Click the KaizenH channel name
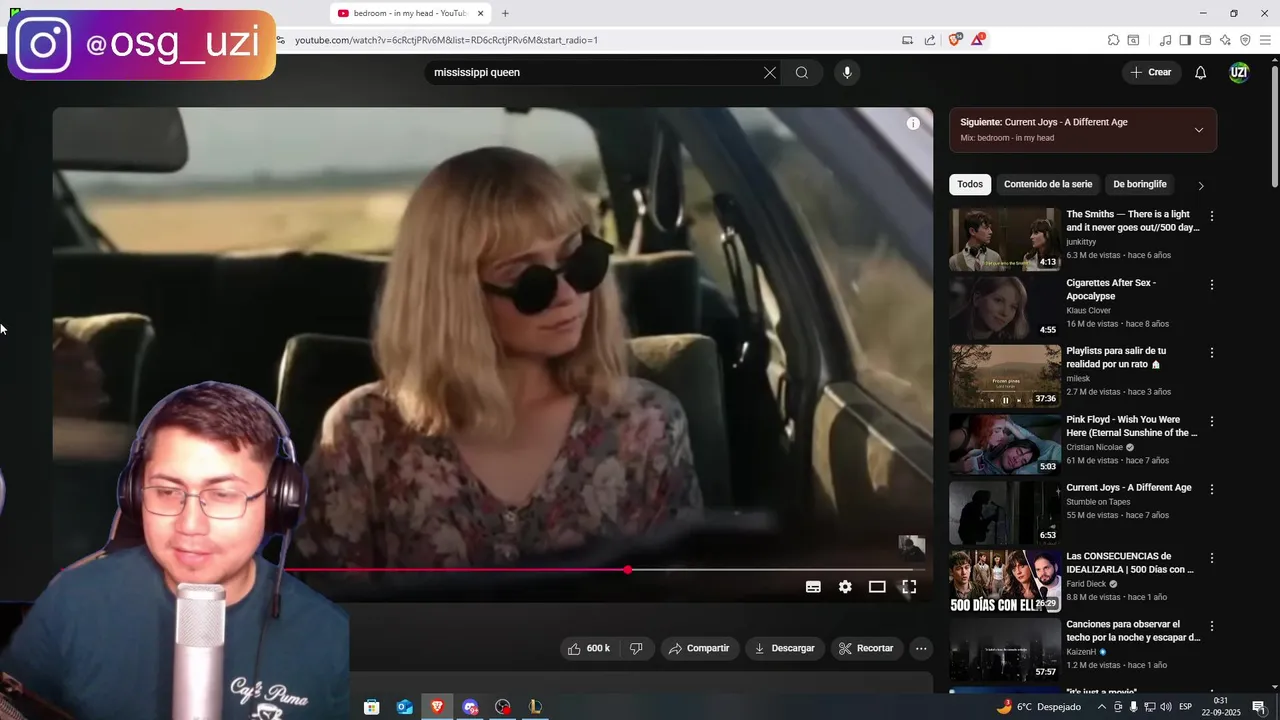This screenshot has width=1280, height=720. coord(1081,652)
